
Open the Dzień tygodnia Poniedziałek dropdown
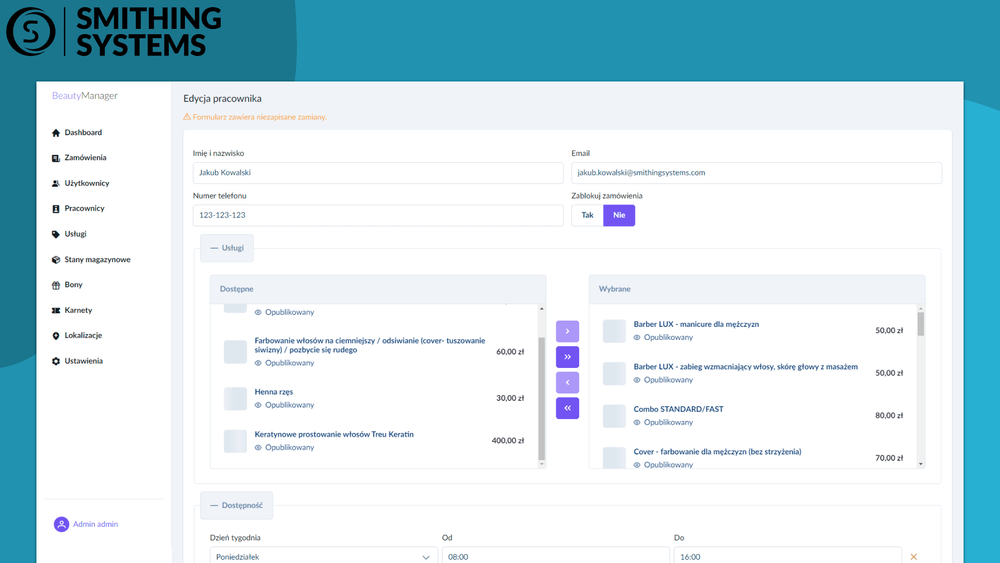[324, 557]
